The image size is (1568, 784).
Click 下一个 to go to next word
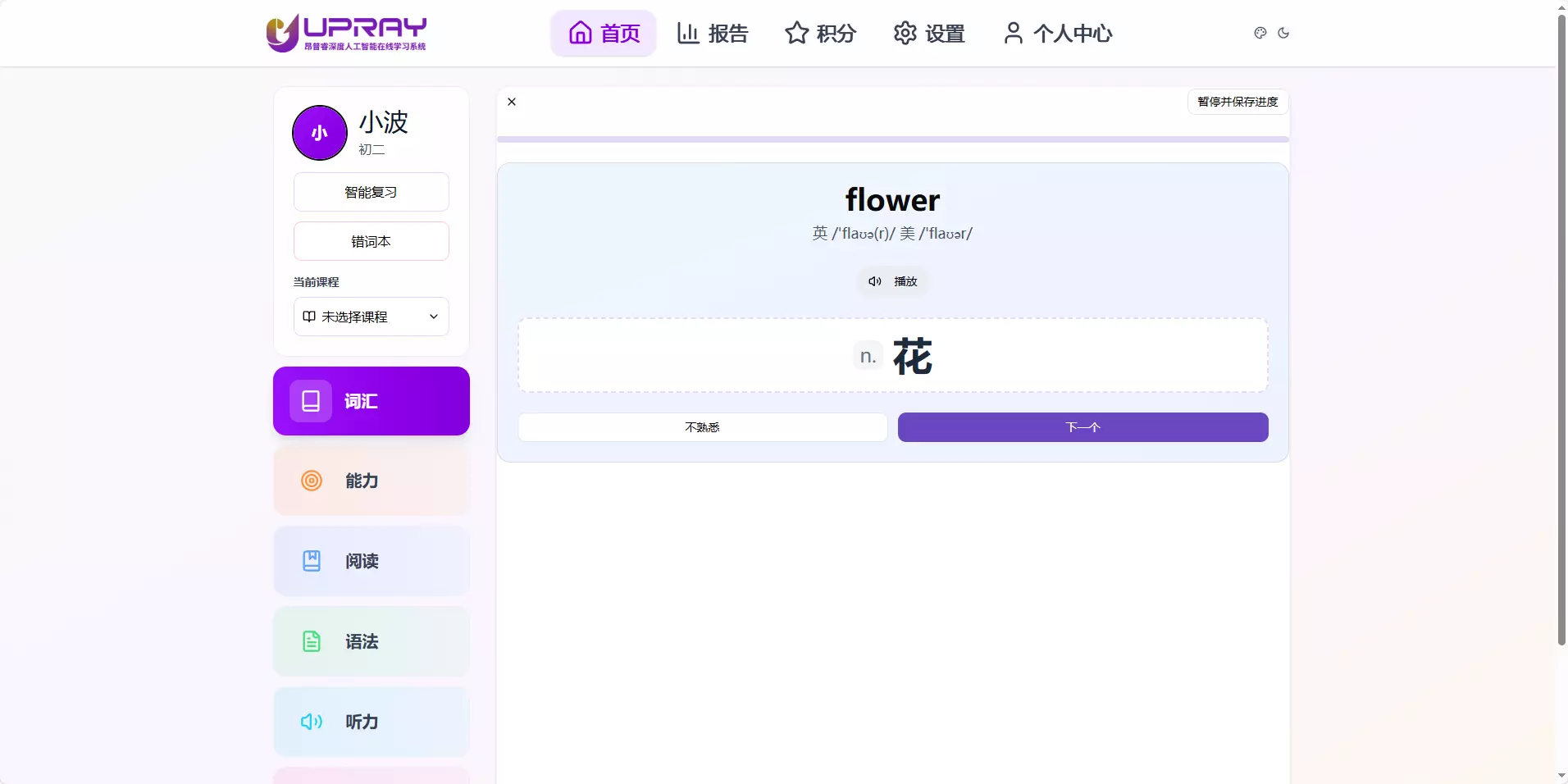click(1083, 427)
